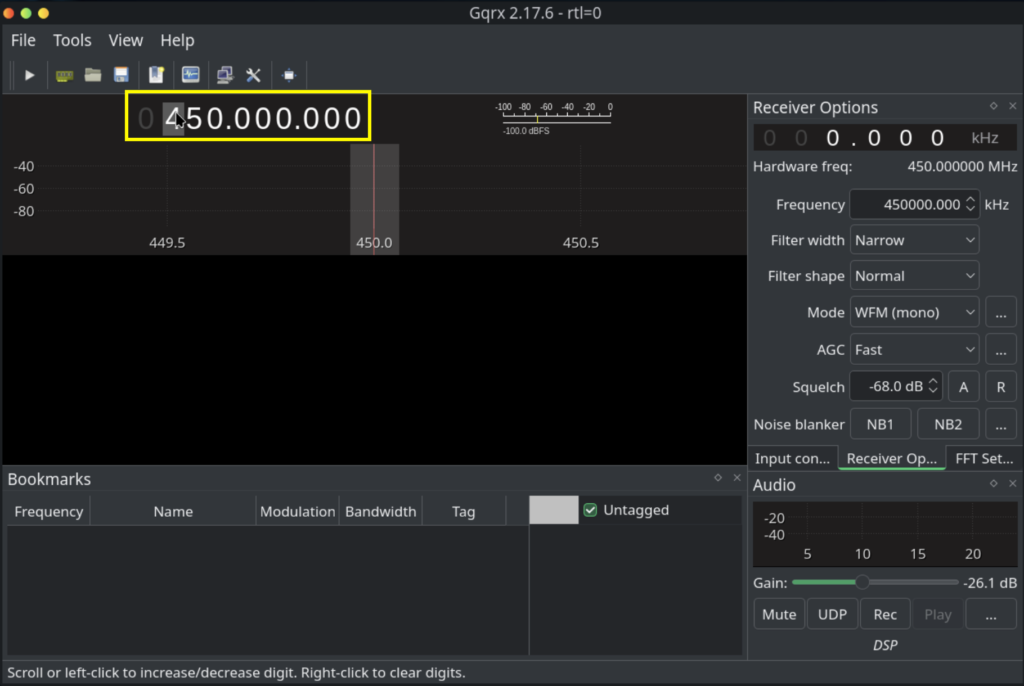Open the View menu
The height and width of the screenshot is (686, 1024).
125,41
